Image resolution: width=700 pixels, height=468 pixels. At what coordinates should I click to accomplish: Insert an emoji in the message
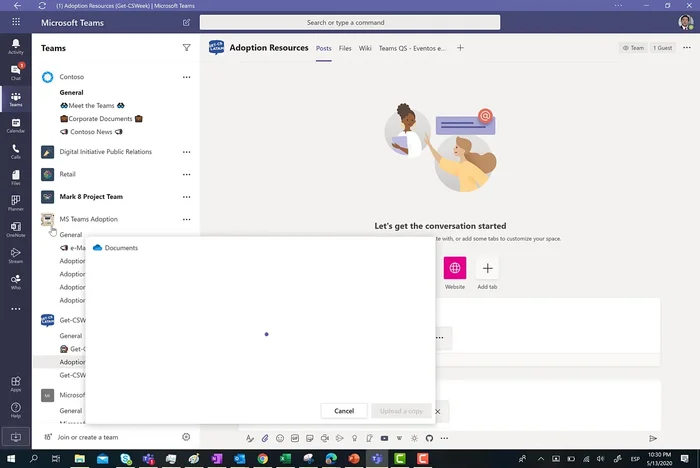tap(280, 438)
